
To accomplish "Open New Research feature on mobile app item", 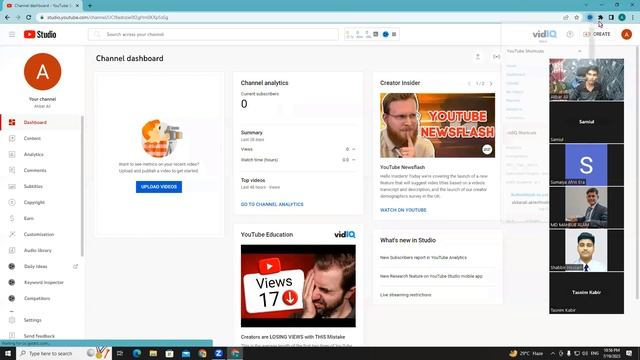I will pos(431,276).
